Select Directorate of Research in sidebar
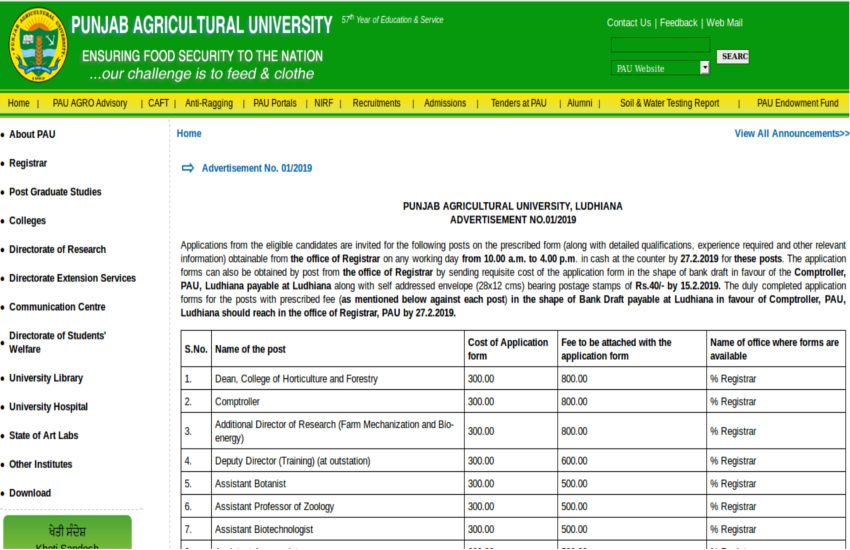 pos(57,249)
